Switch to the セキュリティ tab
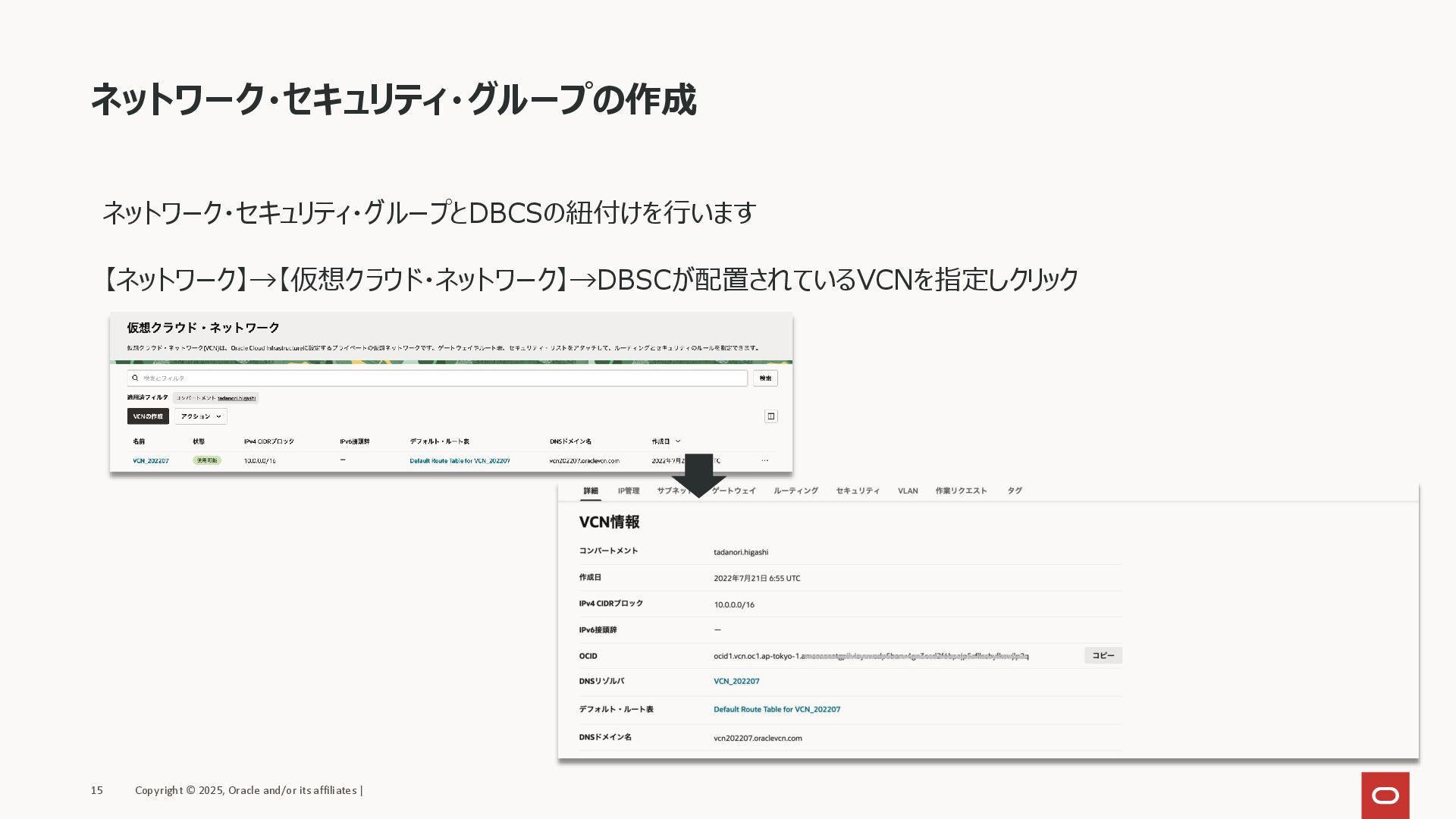The image size is (1456, 819). point(858,491)
